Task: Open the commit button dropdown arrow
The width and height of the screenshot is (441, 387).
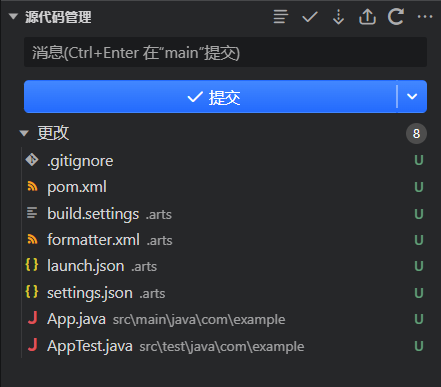Action: 412,97
